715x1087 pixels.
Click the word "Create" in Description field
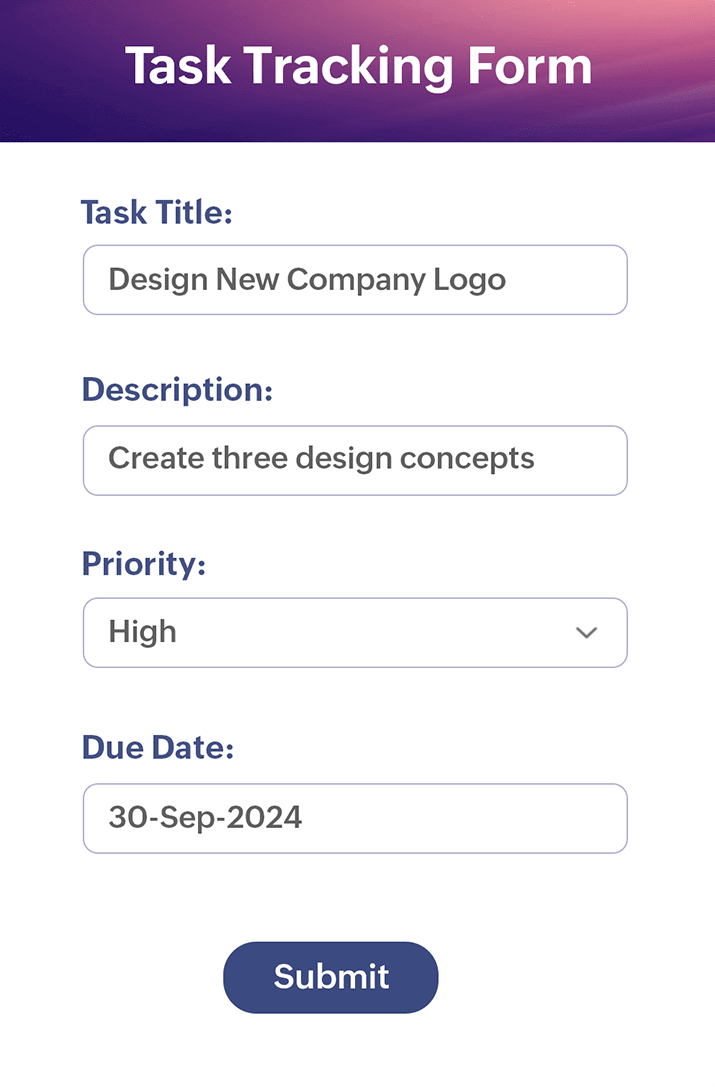155,459
